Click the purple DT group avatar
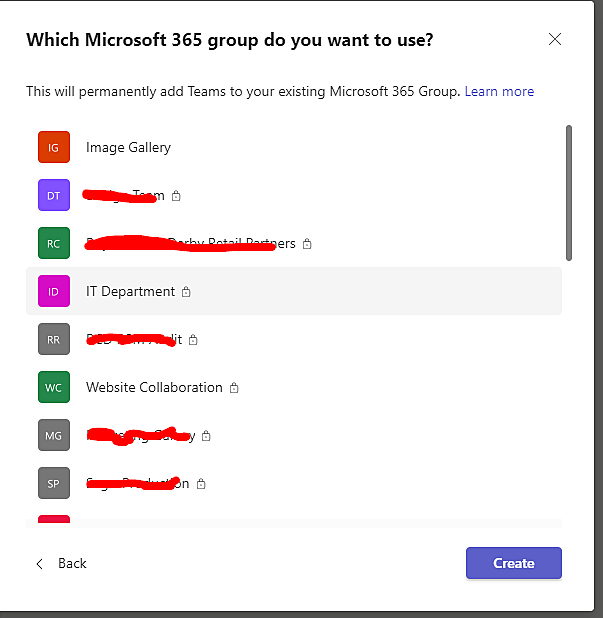Viewport: 603px width, 618px height. (x=54, y=195)
